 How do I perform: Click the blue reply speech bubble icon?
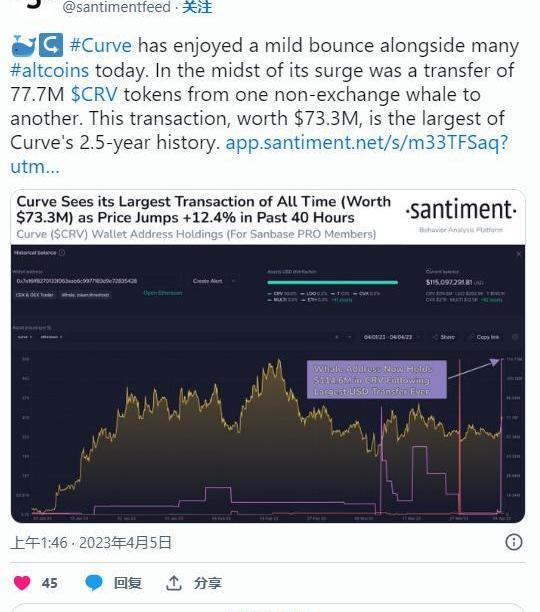[94, 582]
